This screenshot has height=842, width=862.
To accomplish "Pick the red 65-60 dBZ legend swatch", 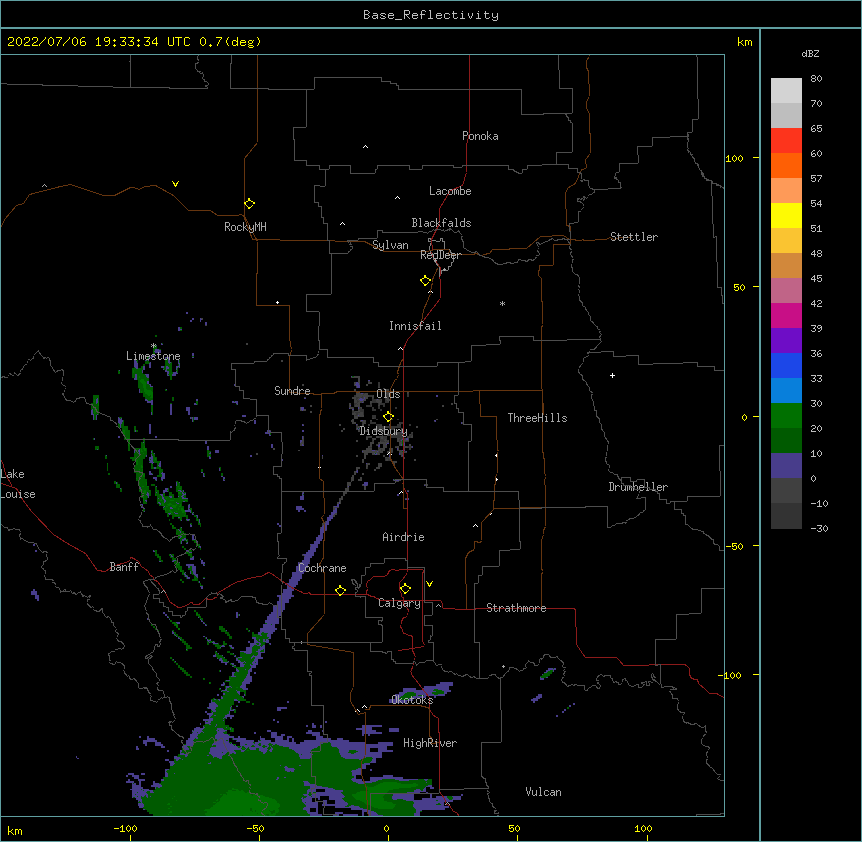I will pos(786,140).
